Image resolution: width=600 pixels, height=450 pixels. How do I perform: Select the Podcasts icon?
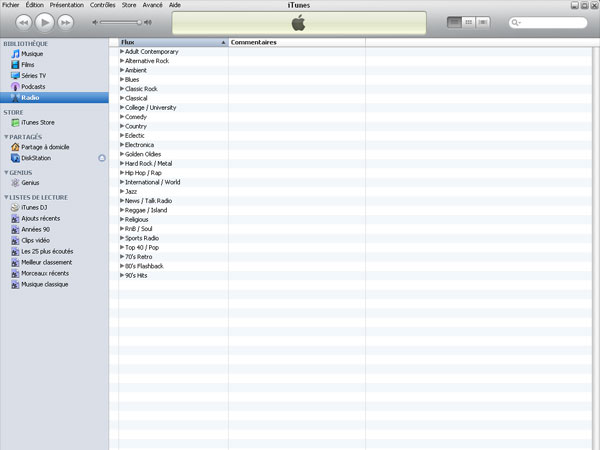click(x=15, y=86)
